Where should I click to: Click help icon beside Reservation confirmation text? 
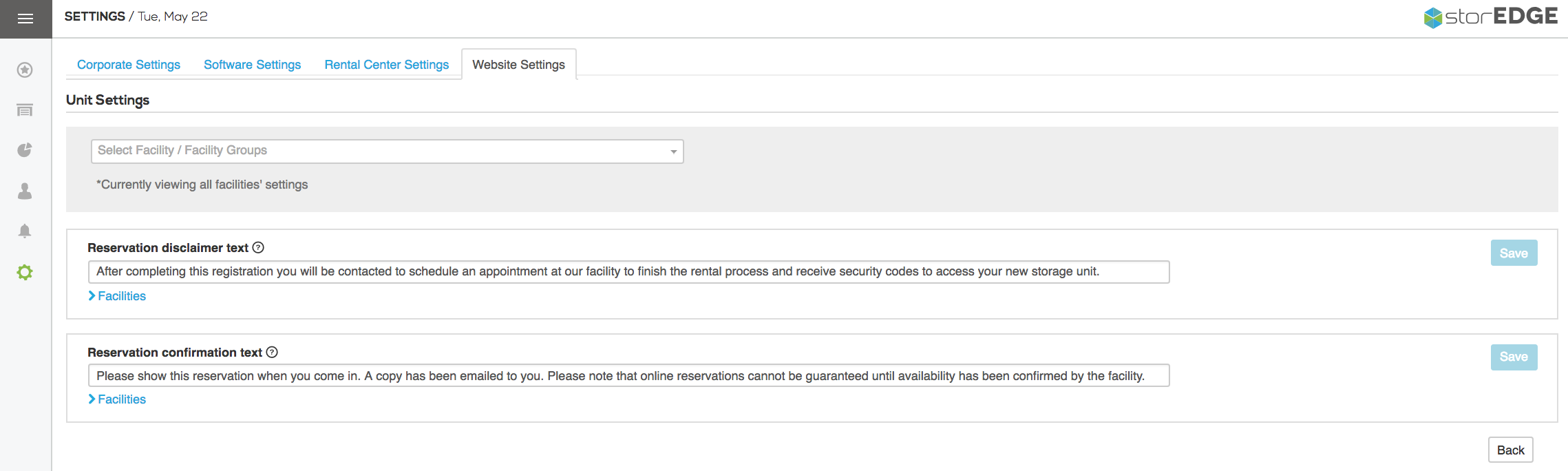(272, 353)
